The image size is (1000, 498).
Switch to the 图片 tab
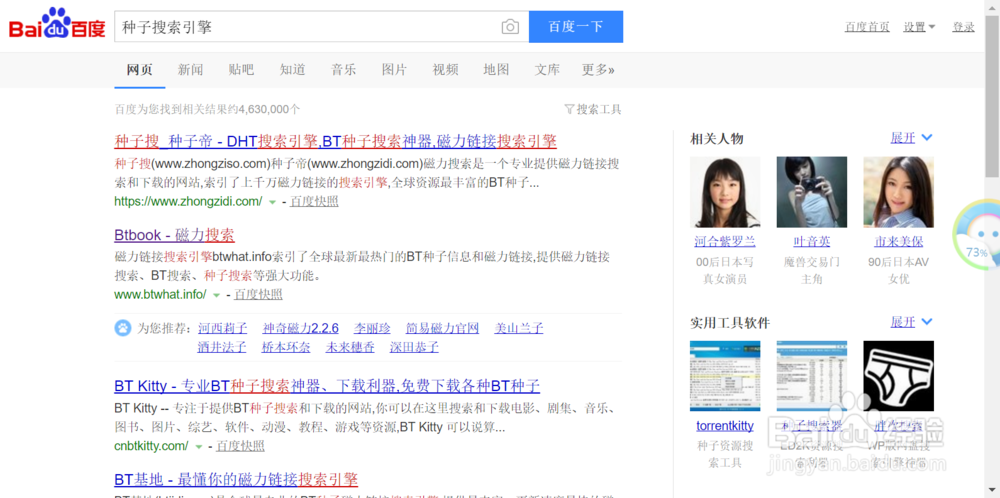[x=394, y=70]
